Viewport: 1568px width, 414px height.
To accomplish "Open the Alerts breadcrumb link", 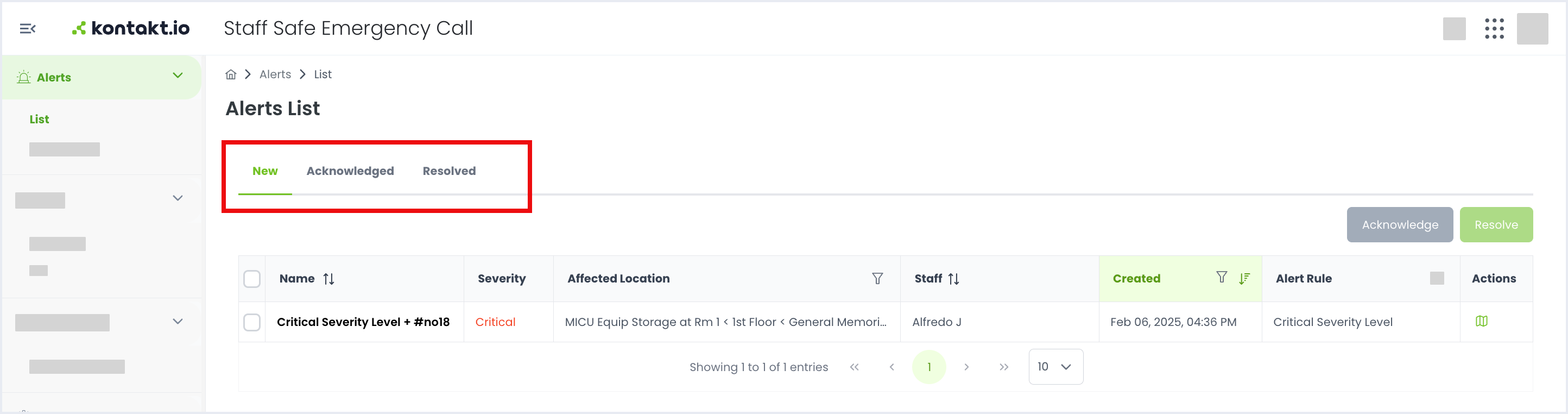I will tap(275, 74).
